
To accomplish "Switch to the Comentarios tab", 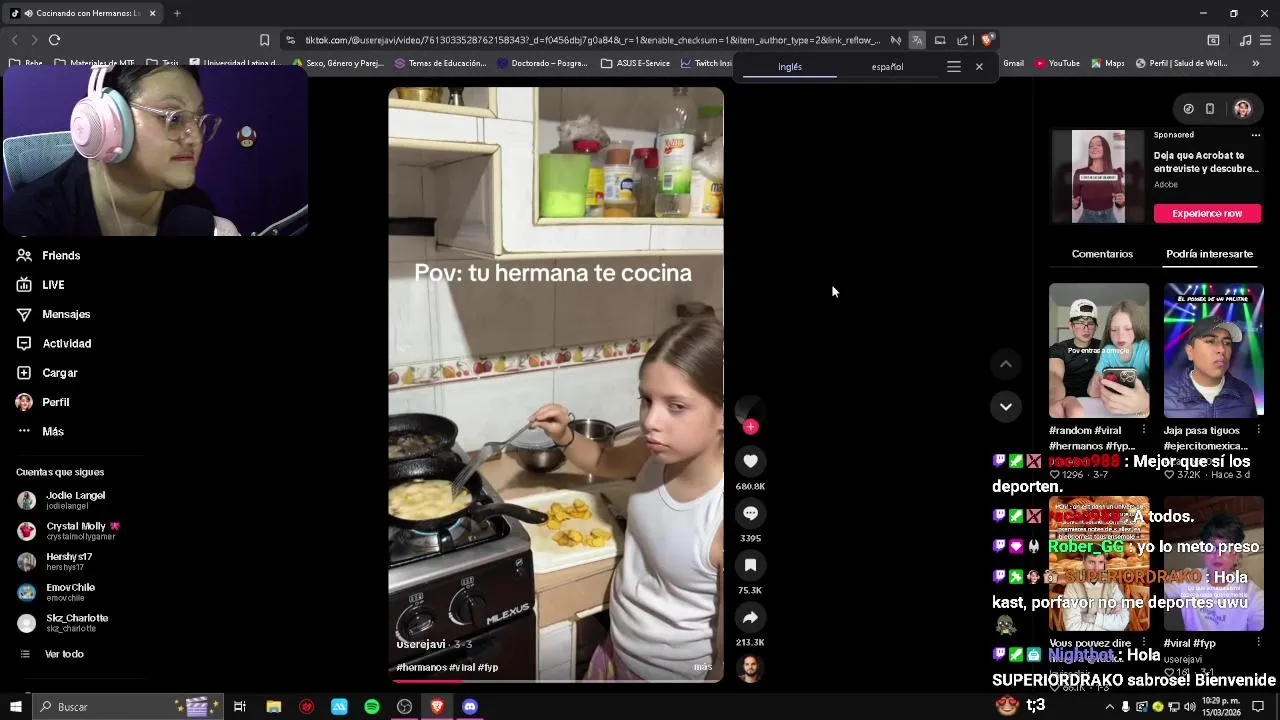I will (x=1102, y=254).
